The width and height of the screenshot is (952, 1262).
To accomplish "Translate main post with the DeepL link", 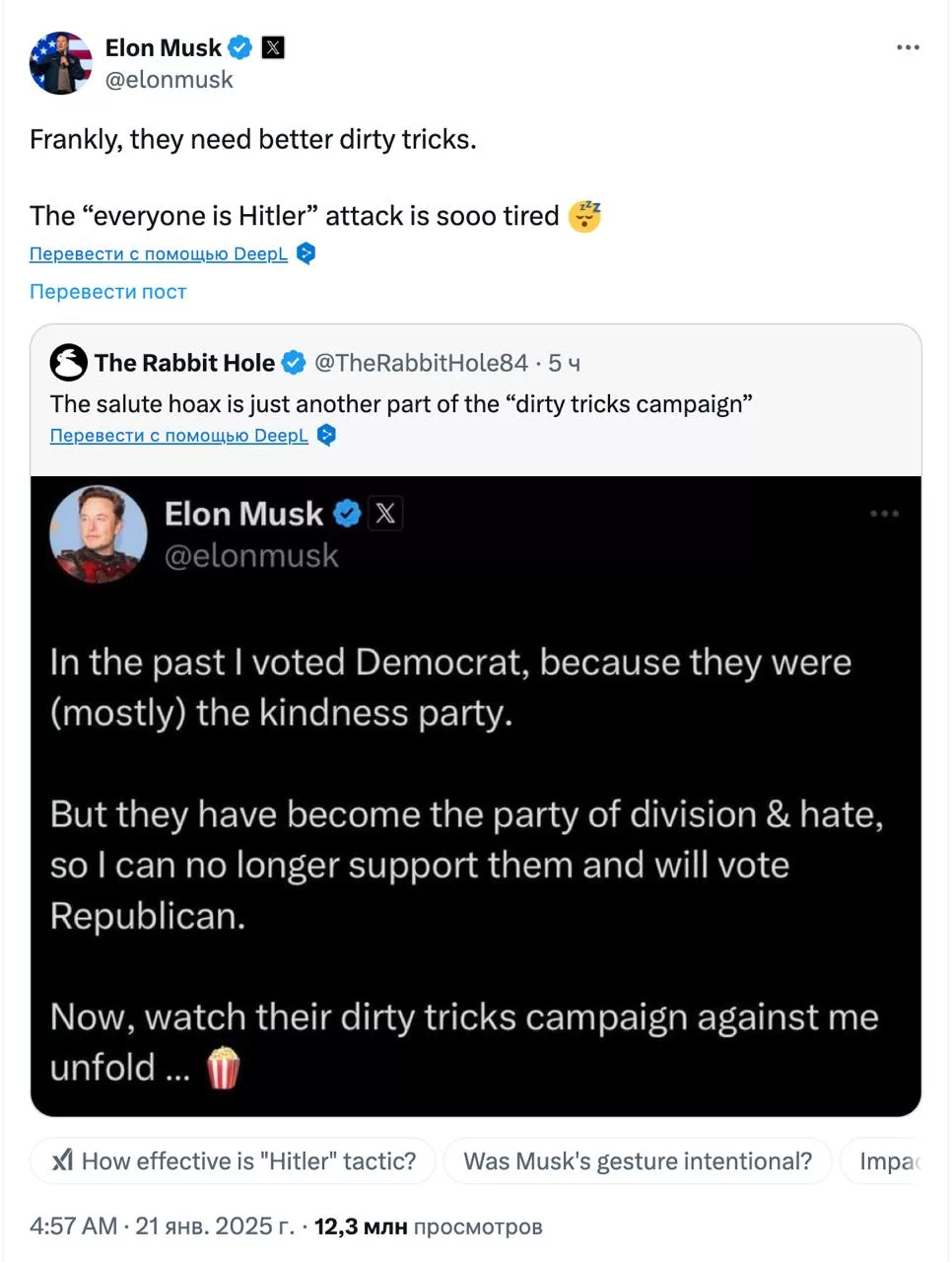I will point(159,253).
